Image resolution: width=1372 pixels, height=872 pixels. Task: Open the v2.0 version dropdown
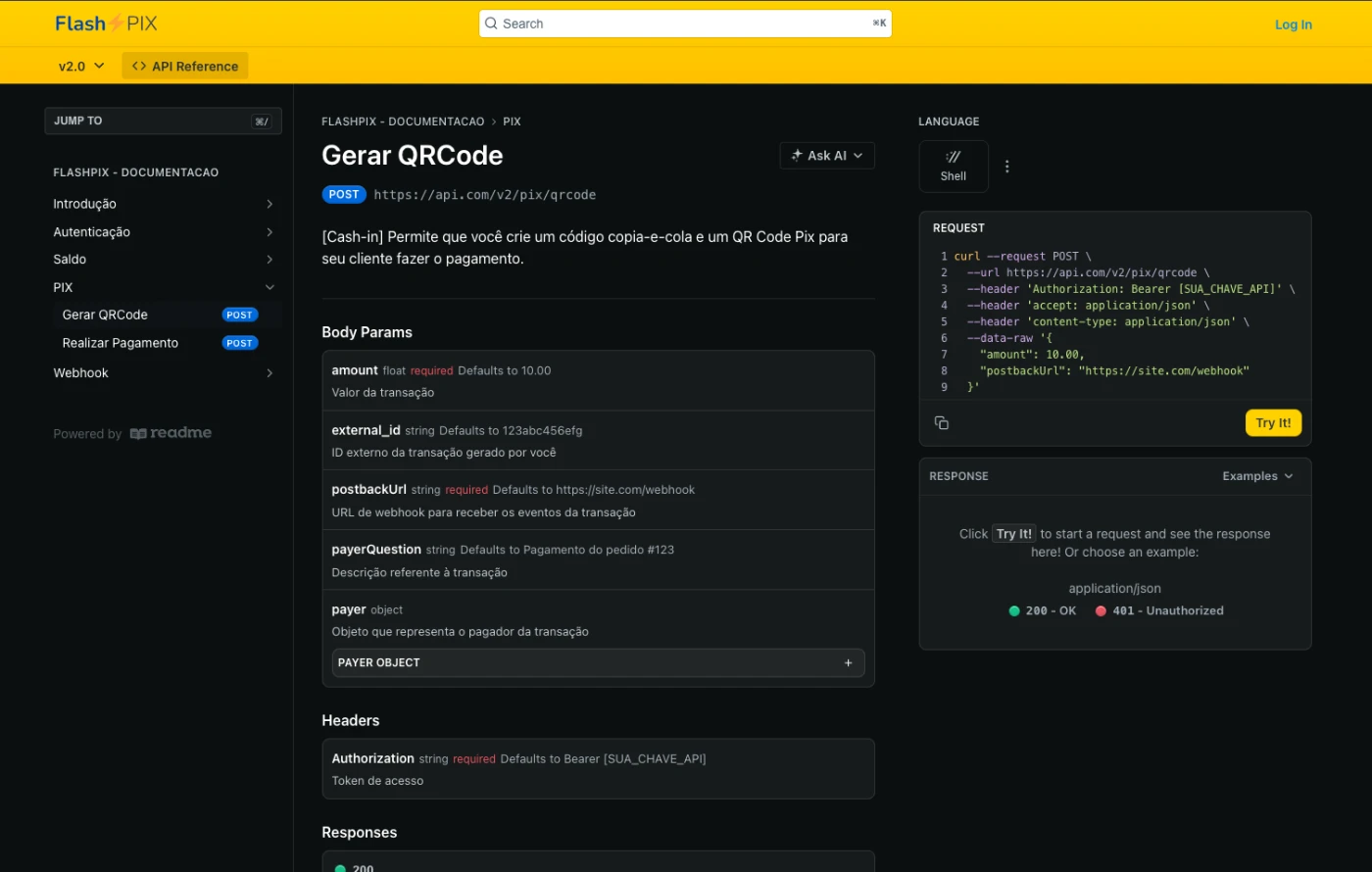(81, 67)
